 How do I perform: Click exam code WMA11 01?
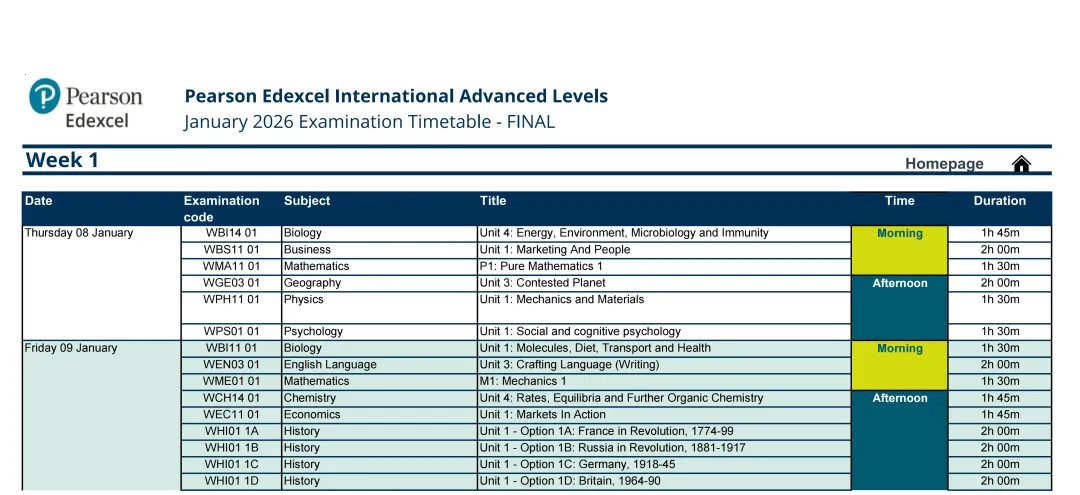coord(231,266)
